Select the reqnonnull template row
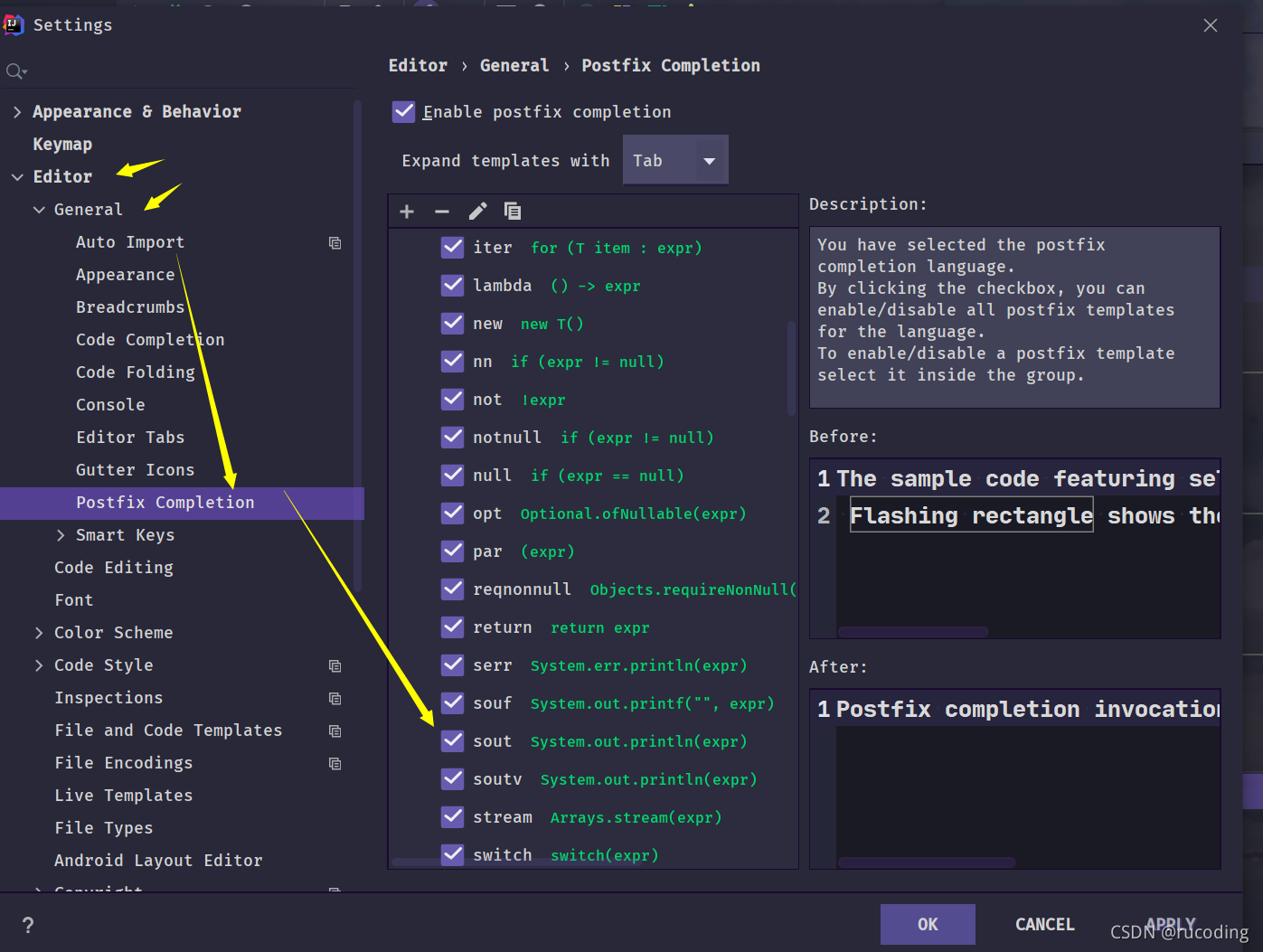The width and height of the screenshot is (1263, 952). tap(593, 589)
